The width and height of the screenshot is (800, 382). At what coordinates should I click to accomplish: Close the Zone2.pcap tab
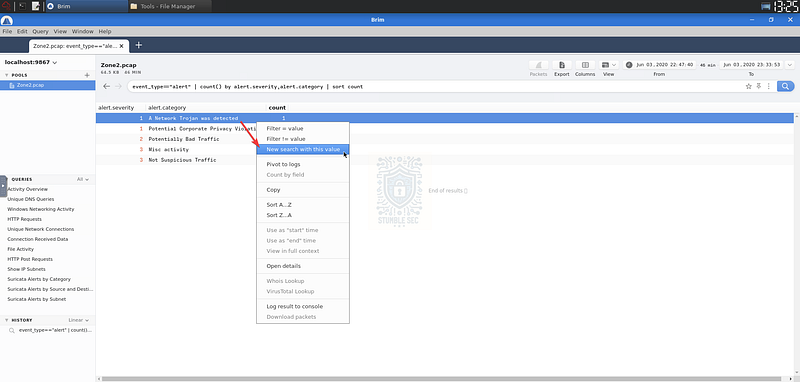tap(121, 45)
